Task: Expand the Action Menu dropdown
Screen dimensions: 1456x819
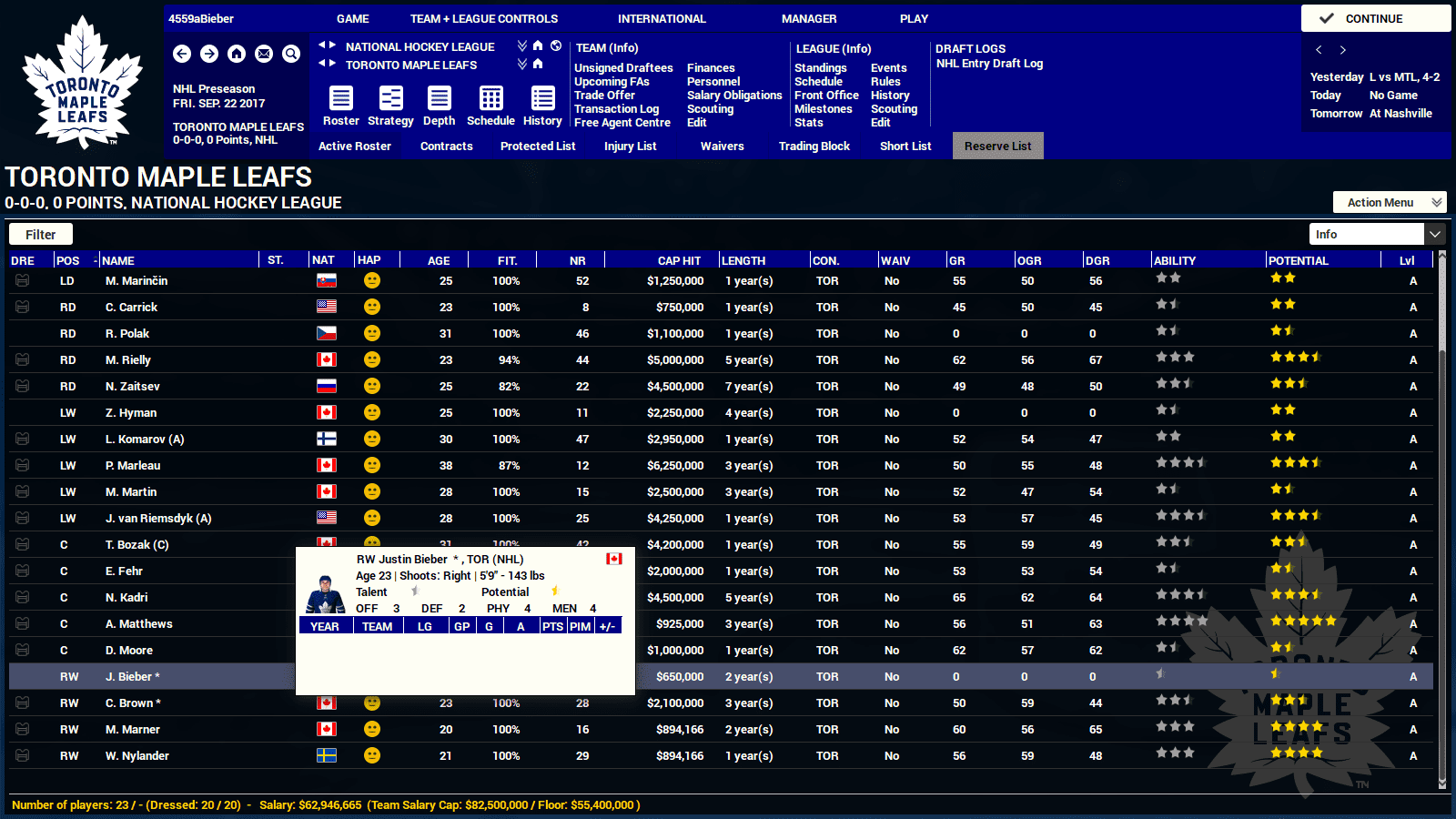Action: pos(1390,202)
